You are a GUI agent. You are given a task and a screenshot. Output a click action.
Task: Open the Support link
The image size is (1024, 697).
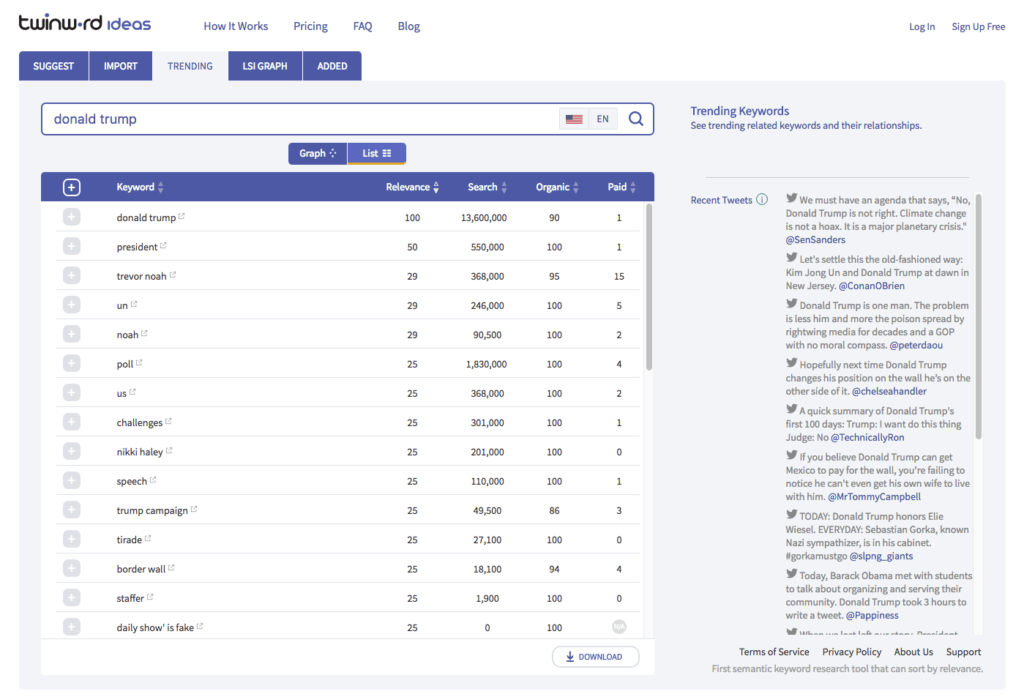click(963, 652)
